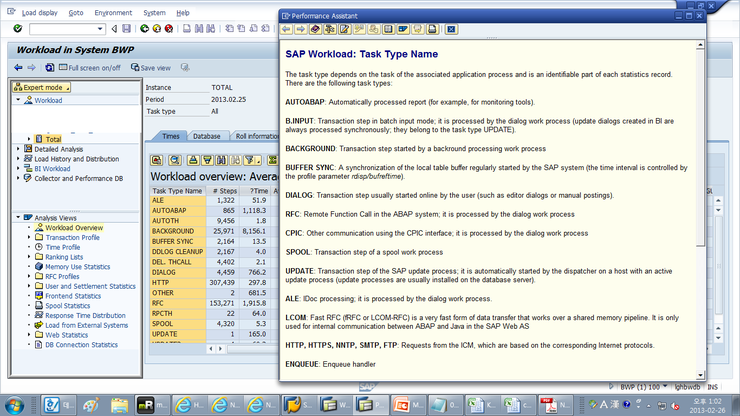Click Edit Documentation pencil icon
740x416 pixels.
coord(345,29)
